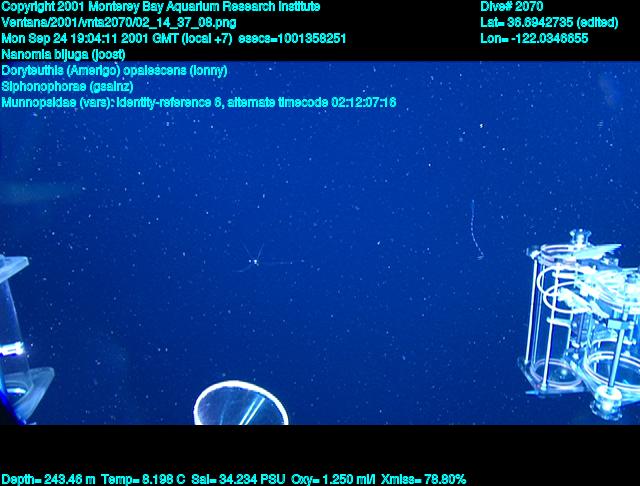
Task: Click the 'Lat= 36.6942735 (edited)' value
Action: coord(549,22)
